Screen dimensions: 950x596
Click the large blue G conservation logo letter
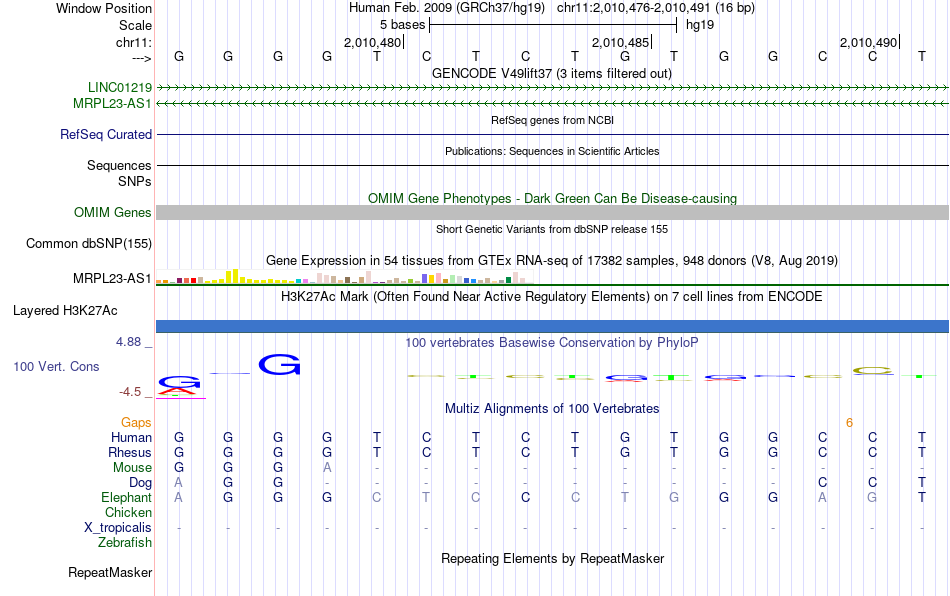[x=279, y=365]
